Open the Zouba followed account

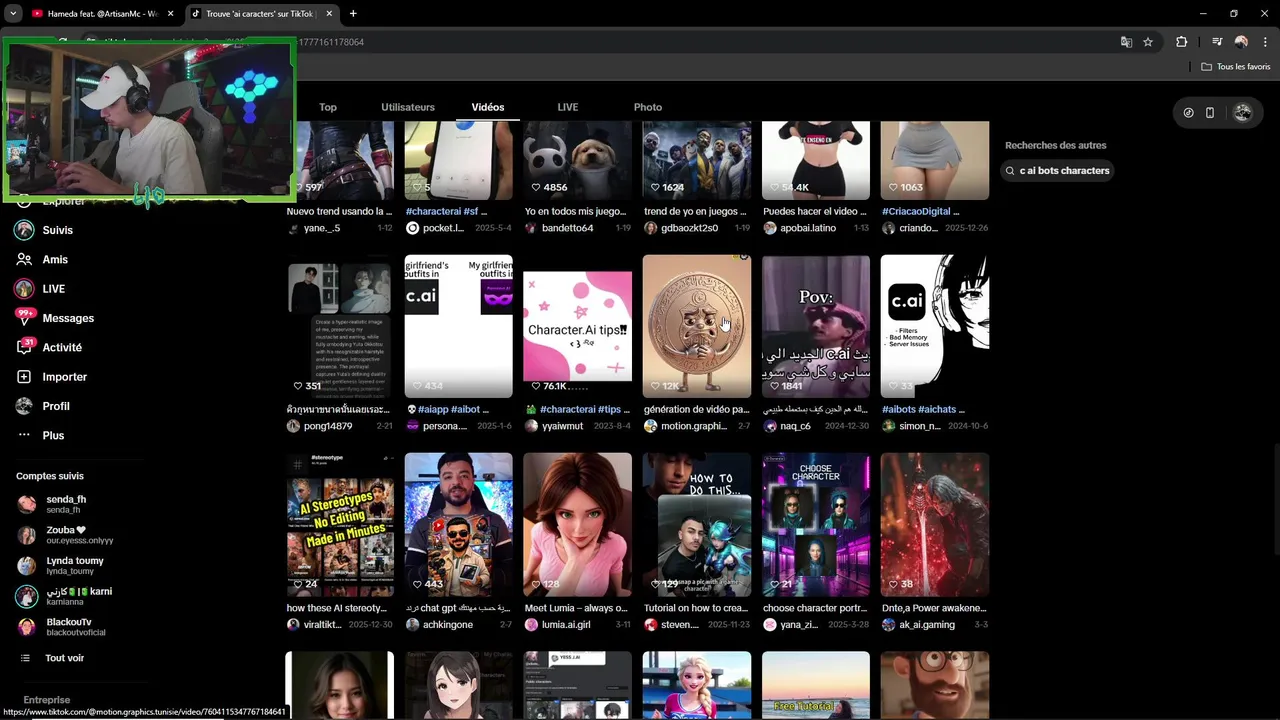coord(65,535)
